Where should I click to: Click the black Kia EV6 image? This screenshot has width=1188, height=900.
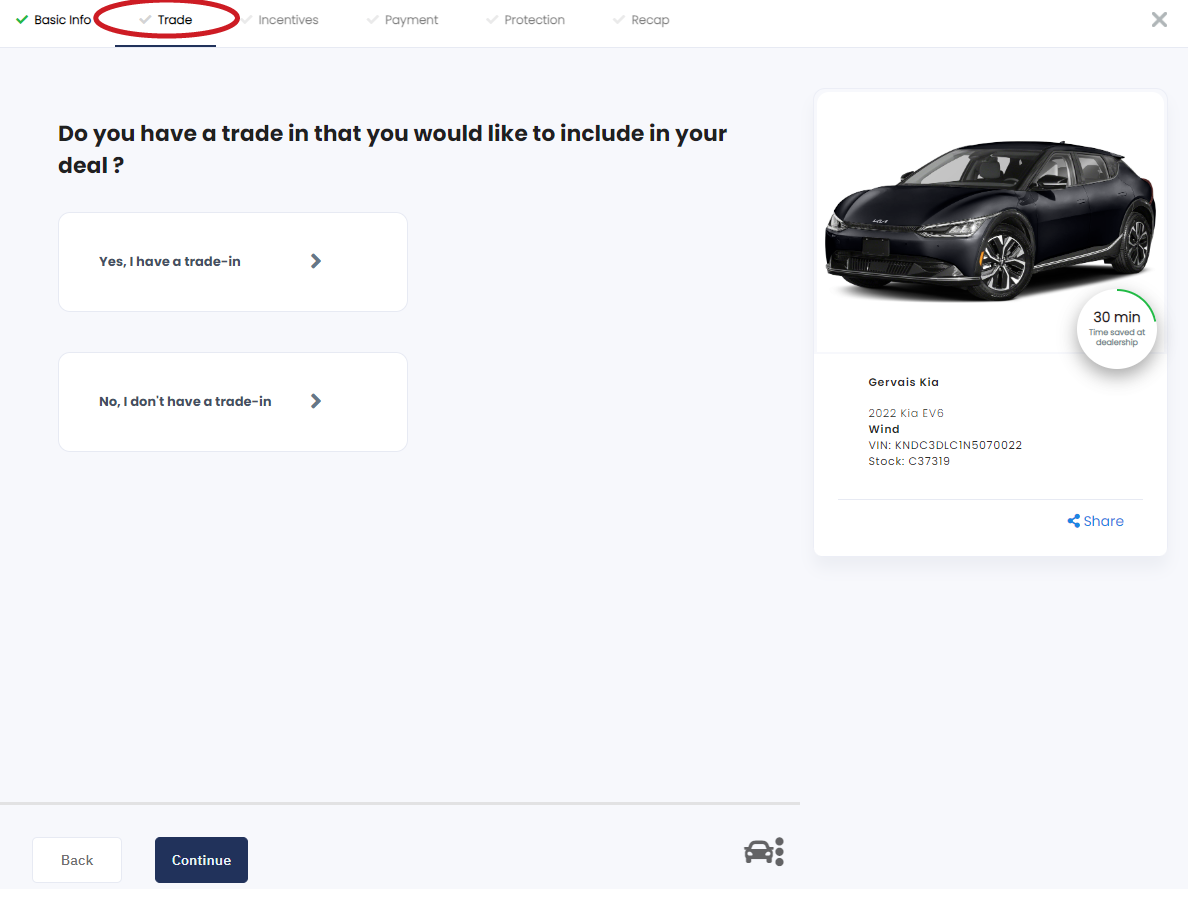click(x=990, y=219)
